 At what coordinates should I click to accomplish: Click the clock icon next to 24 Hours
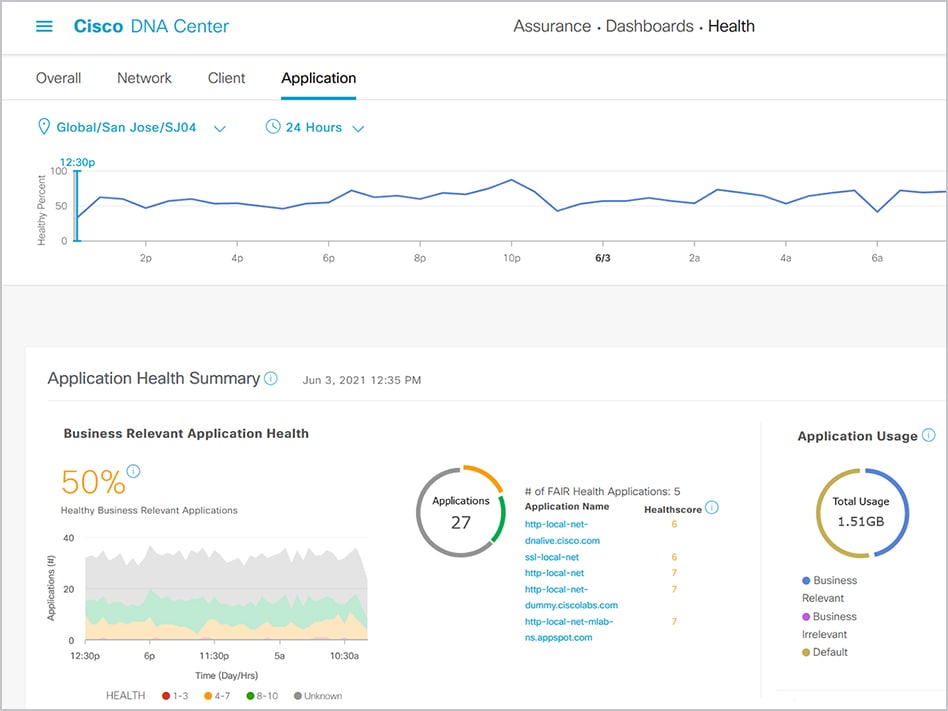(270, 127)
